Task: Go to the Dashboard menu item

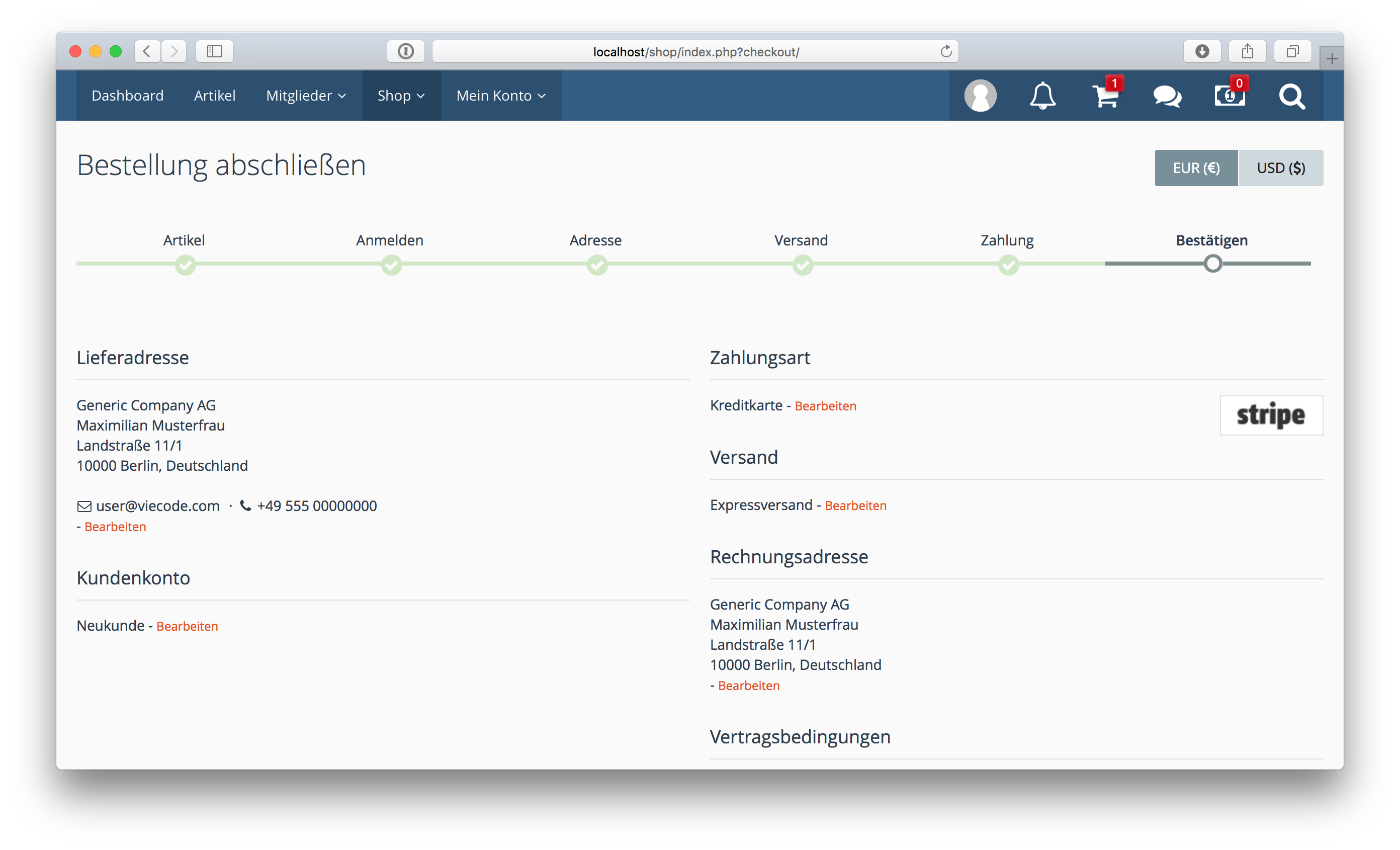Action: [128, 96]
